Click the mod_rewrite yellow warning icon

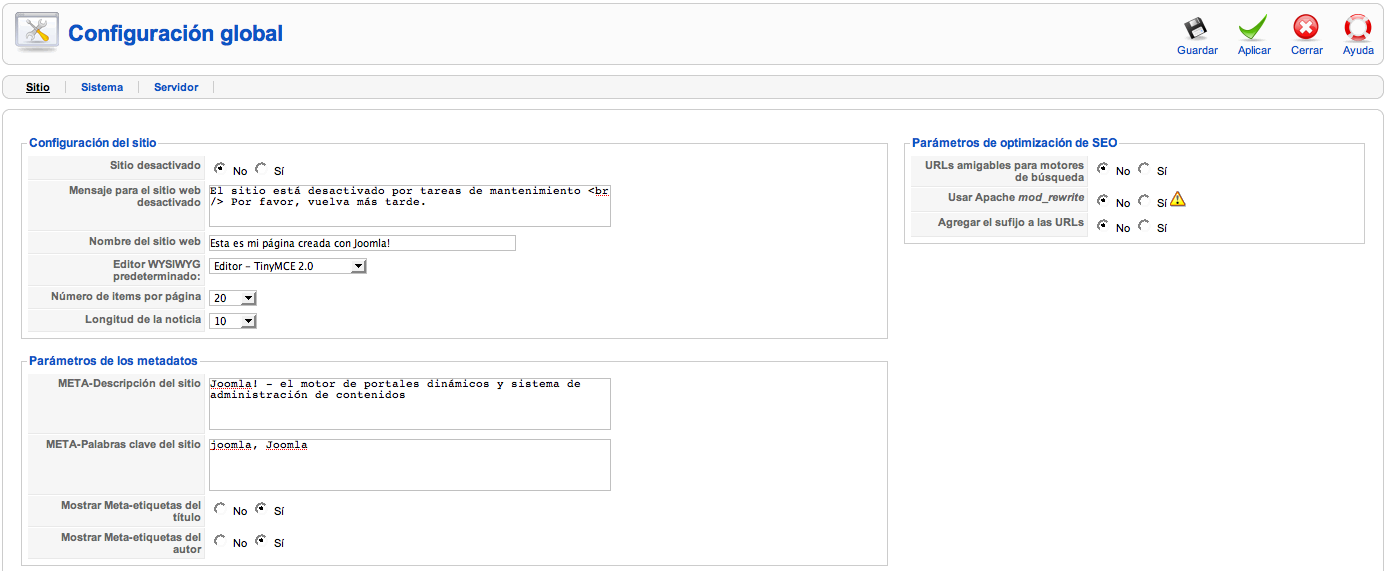coord(1178,200)
